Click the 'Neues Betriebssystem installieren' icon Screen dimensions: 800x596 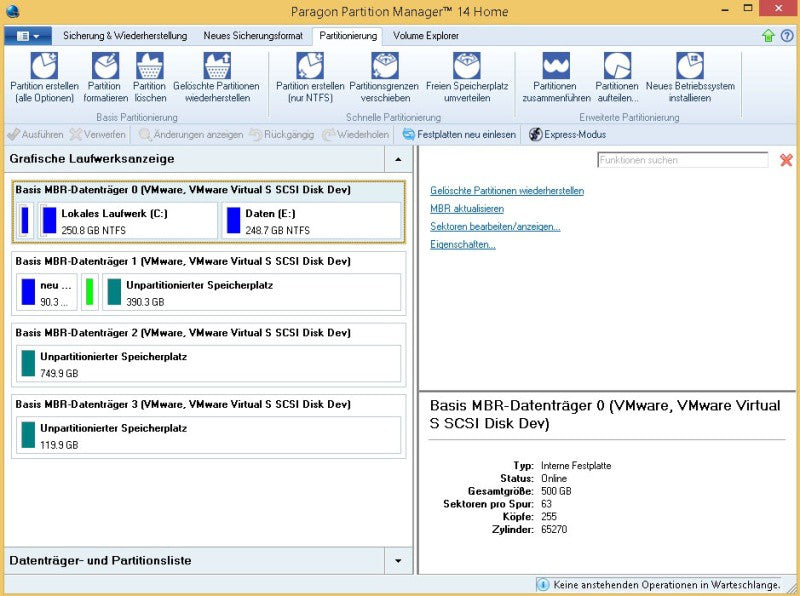tap(690, 66)
